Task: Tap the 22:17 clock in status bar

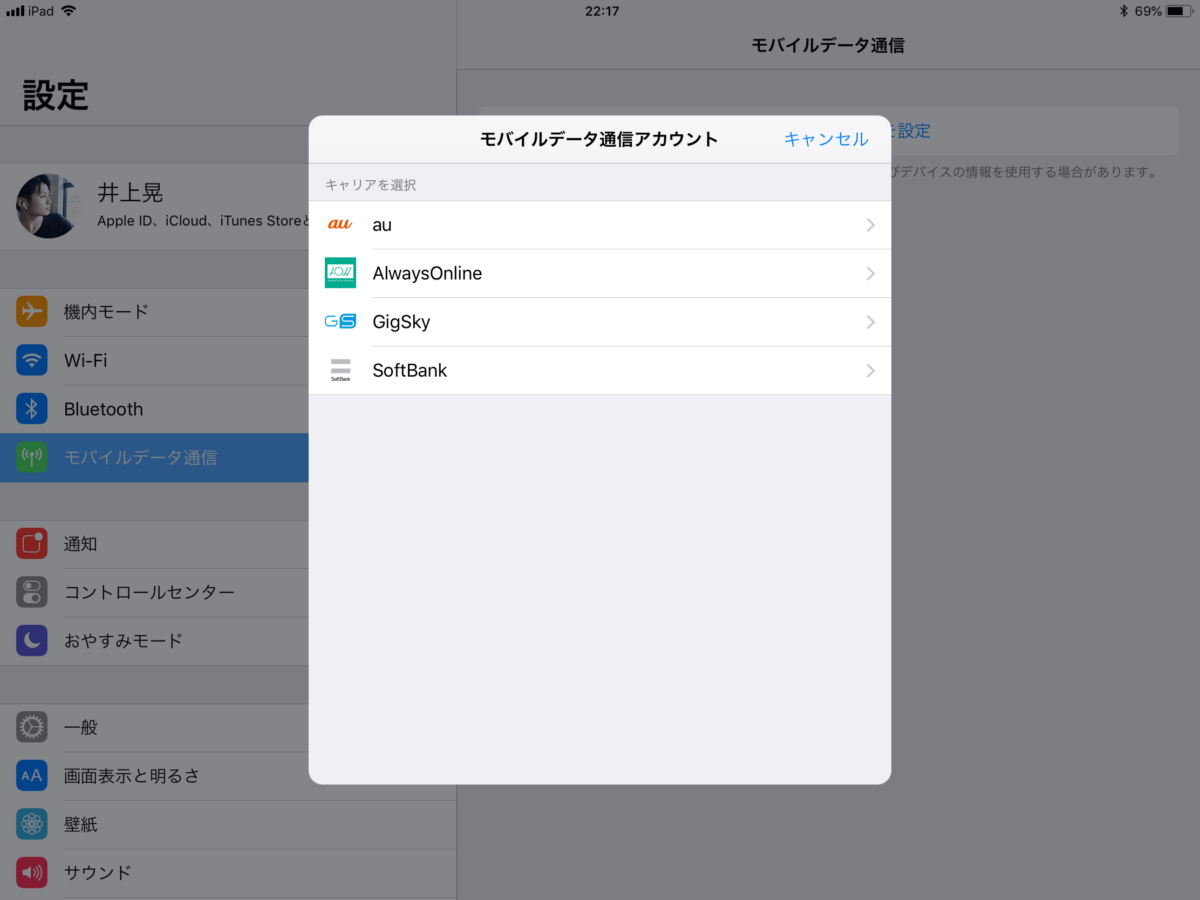Action: coord(602,11)
